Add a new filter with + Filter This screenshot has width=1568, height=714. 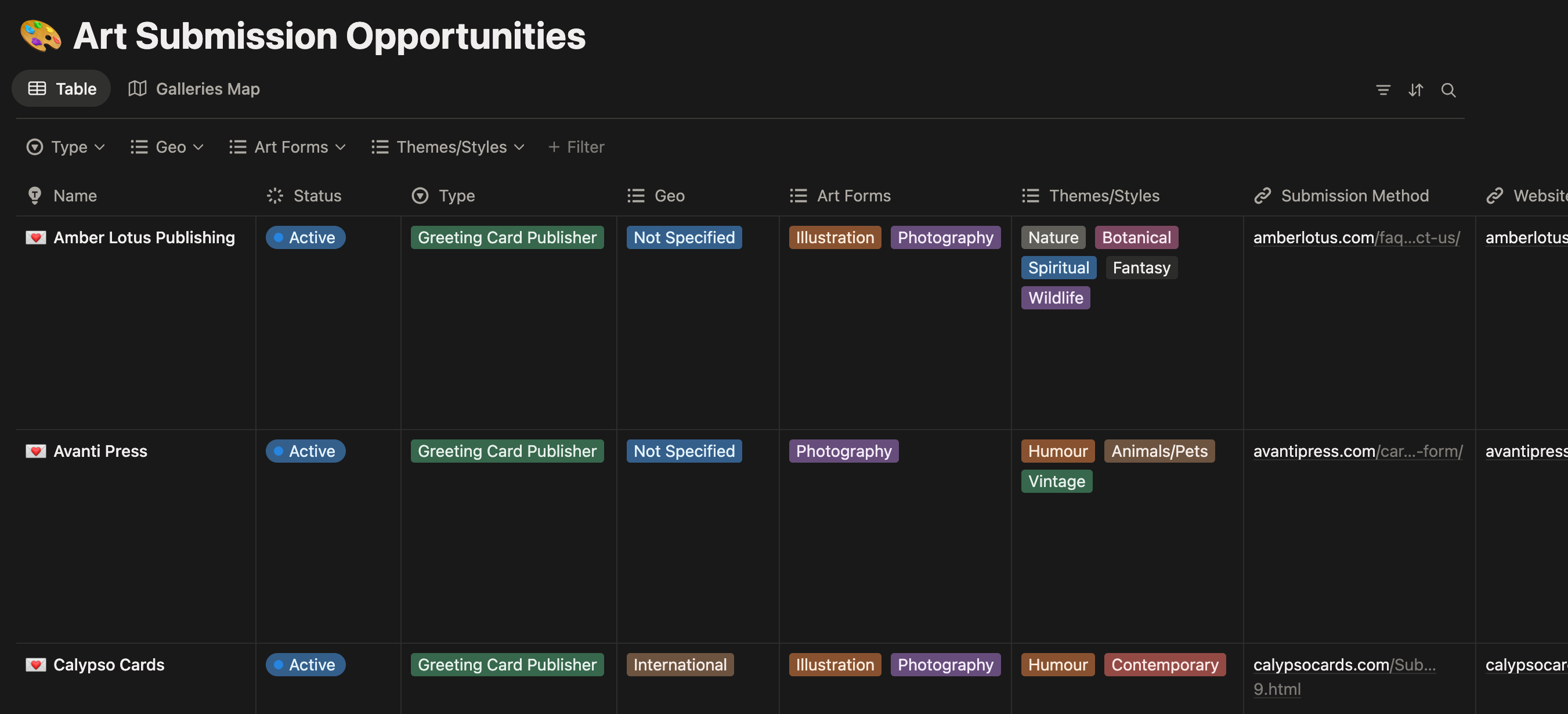pos(576,147)
